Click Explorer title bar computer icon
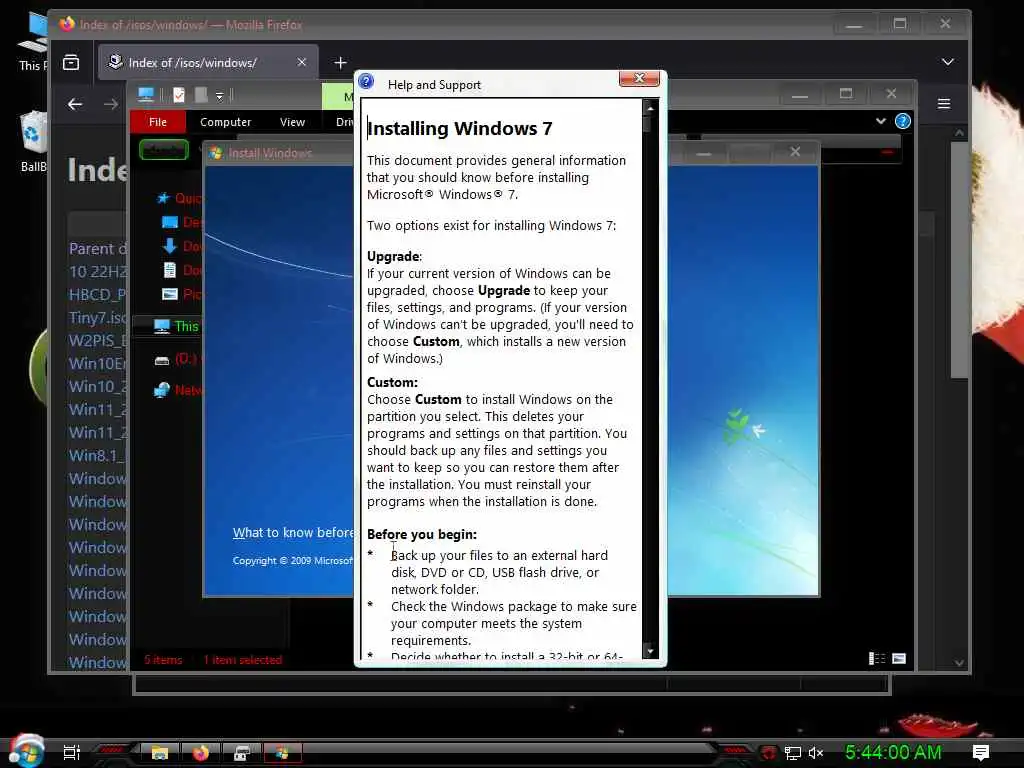Screen dimensions: 1024x768 146,95
